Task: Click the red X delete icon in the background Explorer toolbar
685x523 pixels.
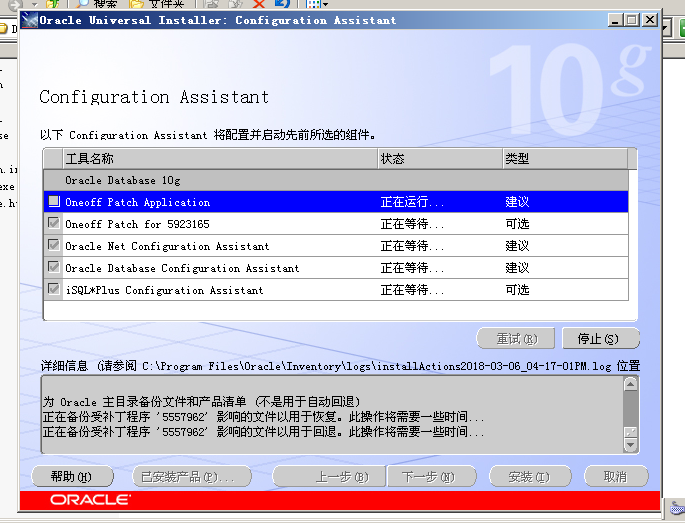Action: click(259, 3)
